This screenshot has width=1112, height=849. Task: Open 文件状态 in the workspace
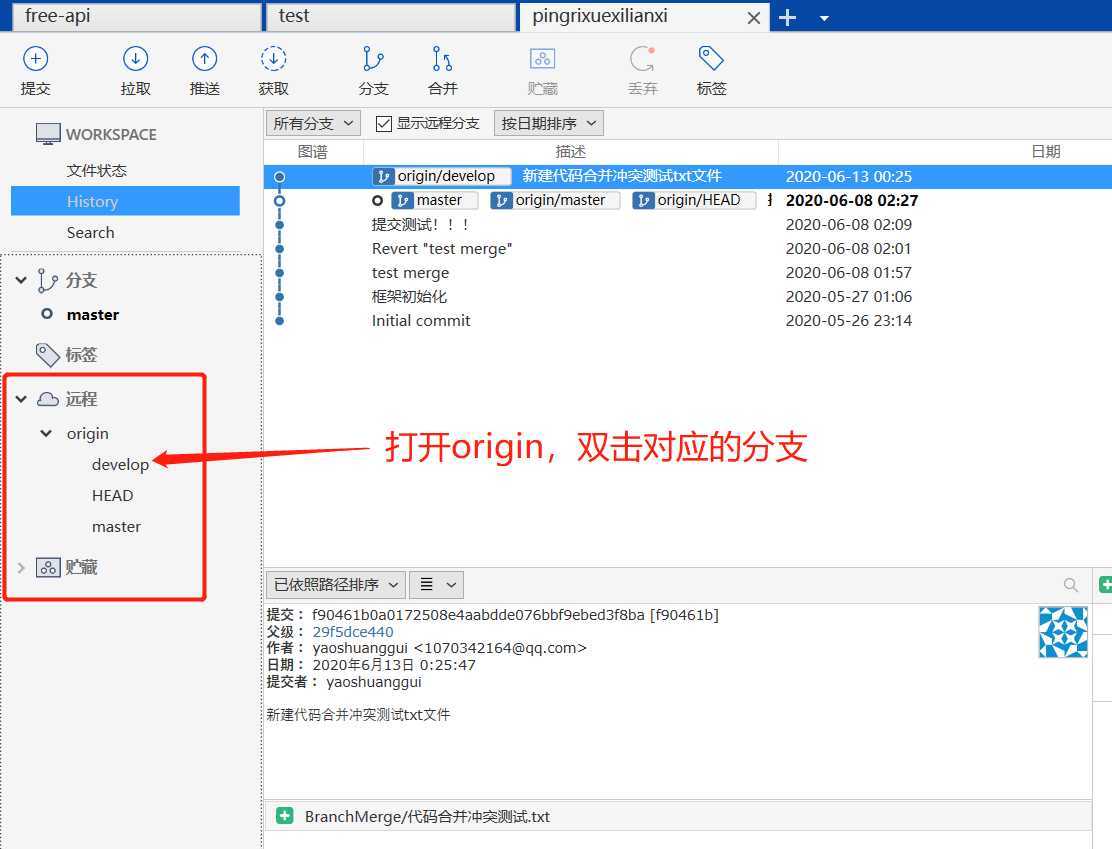tap(96, 170)
